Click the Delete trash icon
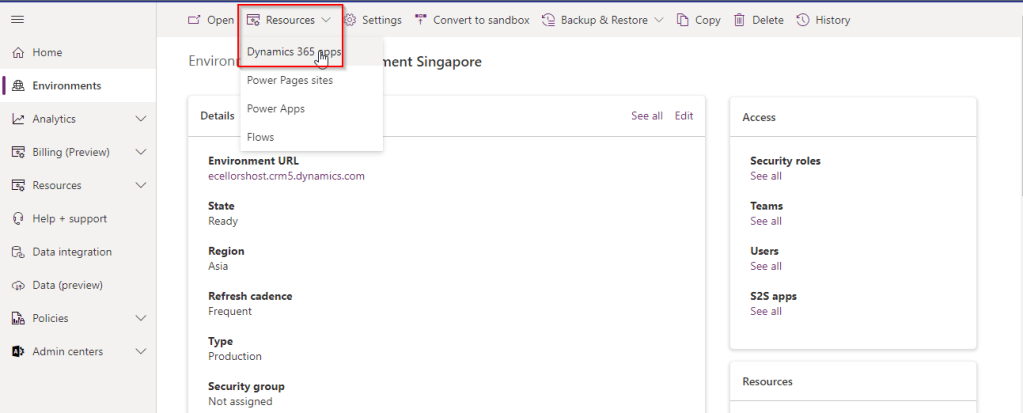This screenshot has height=413, width=1023. click(x=739, y=20)
